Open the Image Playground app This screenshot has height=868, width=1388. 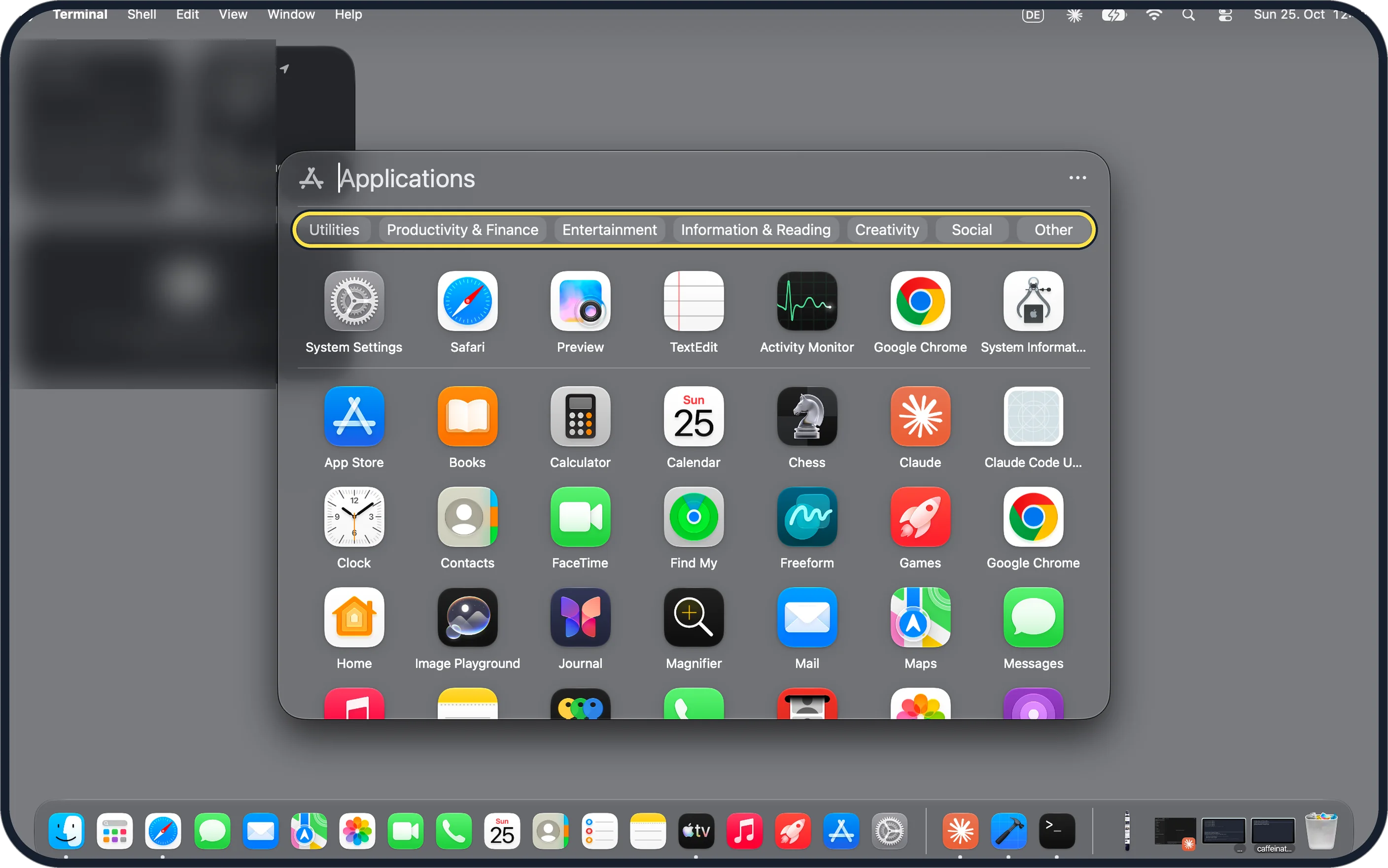pyautogui.click(x=467, y=617)
